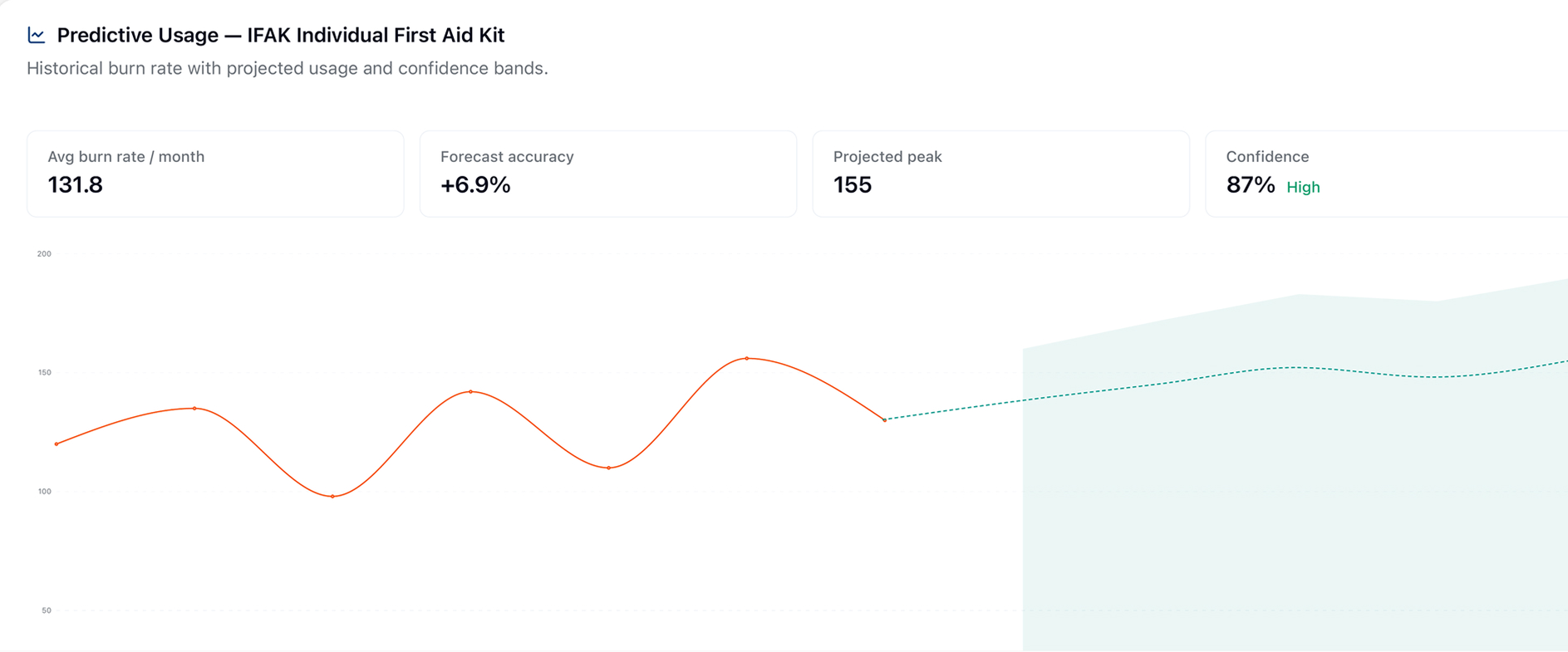
Task: Click the lowest dip marker near value 97
Action: click(332, 496)
